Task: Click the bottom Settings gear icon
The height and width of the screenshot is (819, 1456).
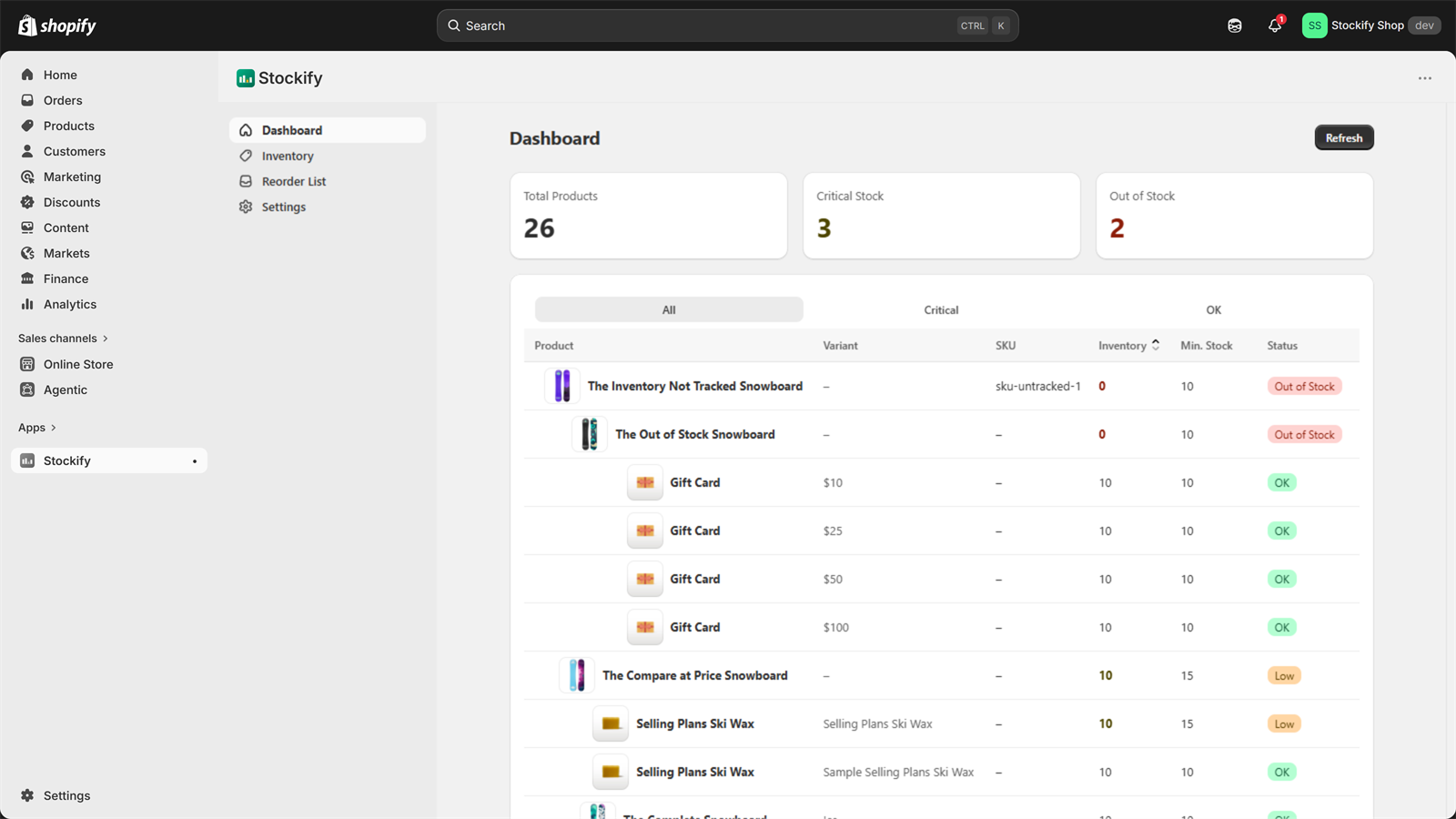Action: coord(27,795)
